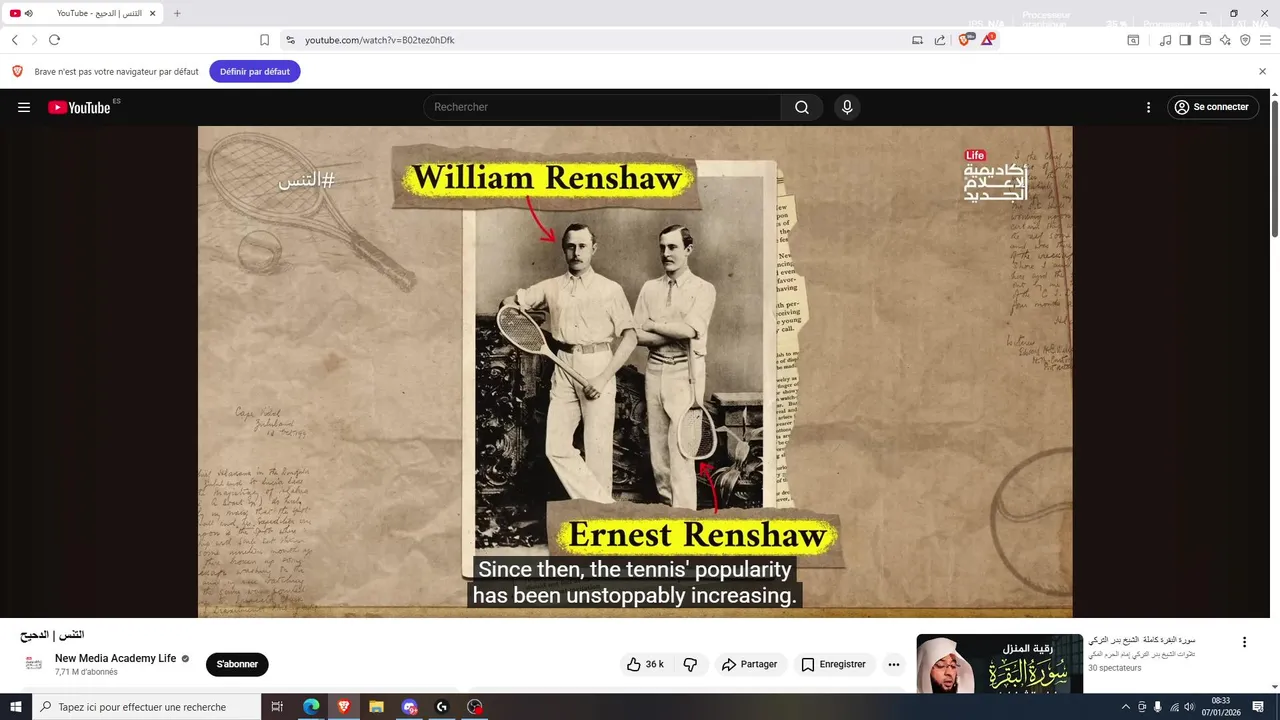Click the video player area to pause playback
The image size is (1280, 720).
tap(635, 372)
